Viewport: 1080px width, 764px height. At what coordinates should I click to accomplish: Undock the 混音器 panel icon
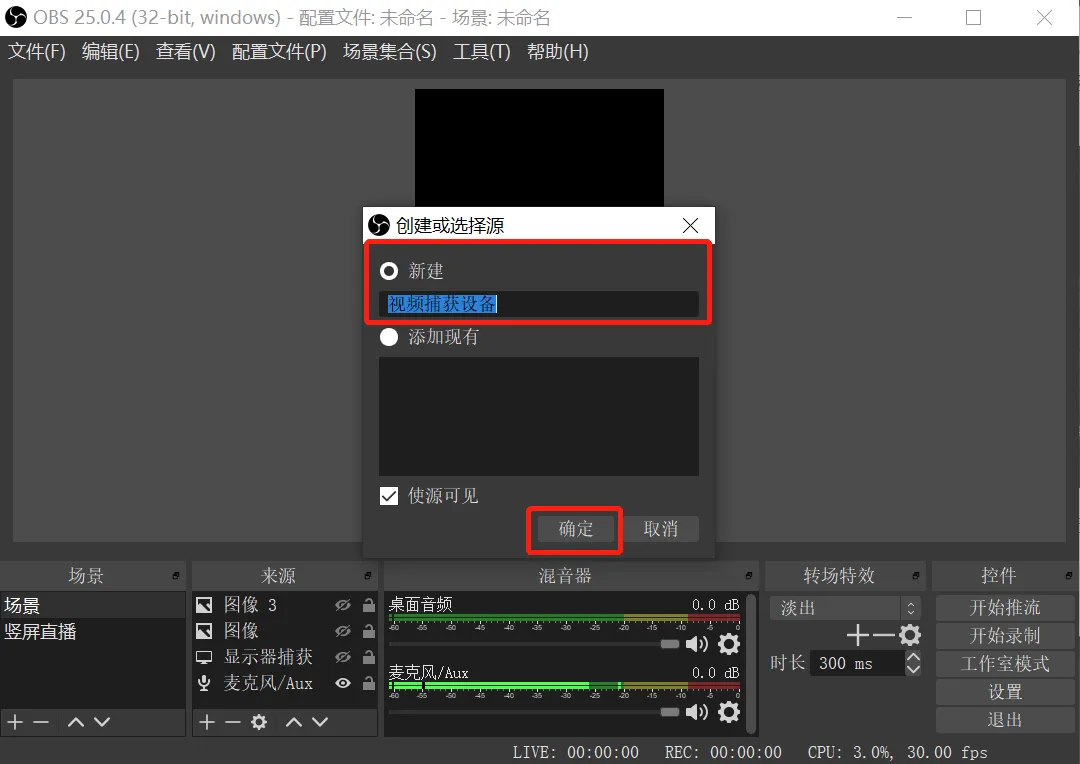(x=749, y=576)
